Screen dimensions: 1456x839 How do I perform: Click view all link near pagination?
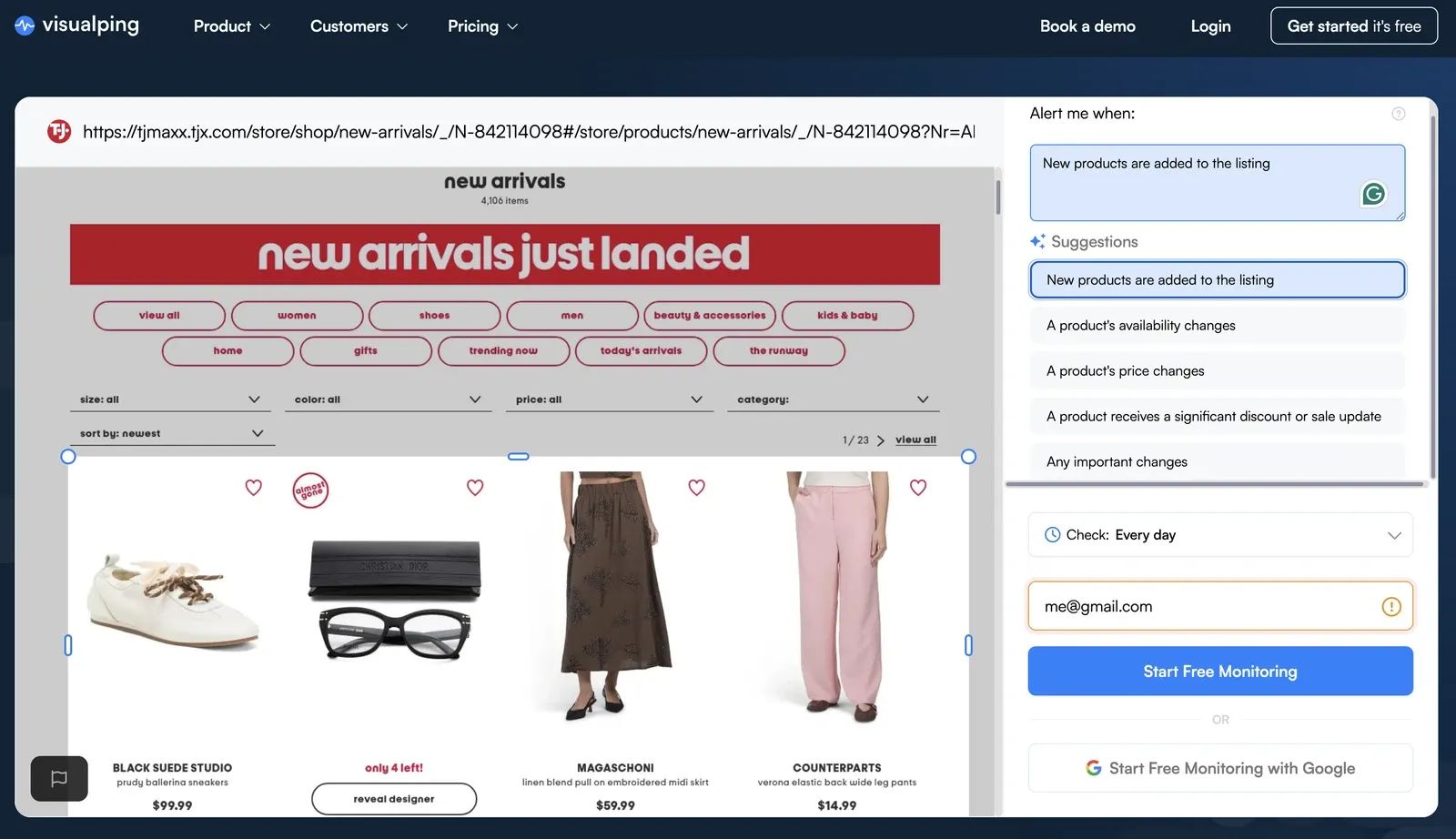915,440
